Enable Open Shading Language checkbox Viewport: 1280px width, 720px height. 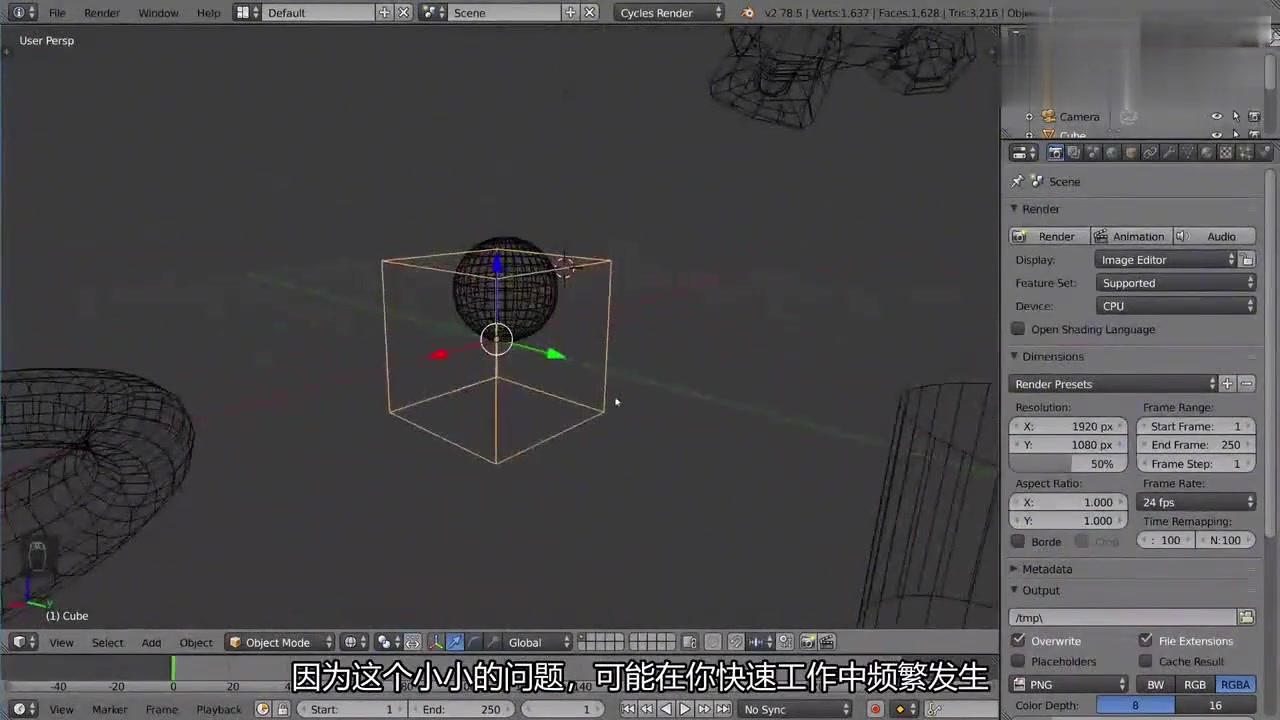(x=1018, y=329)
